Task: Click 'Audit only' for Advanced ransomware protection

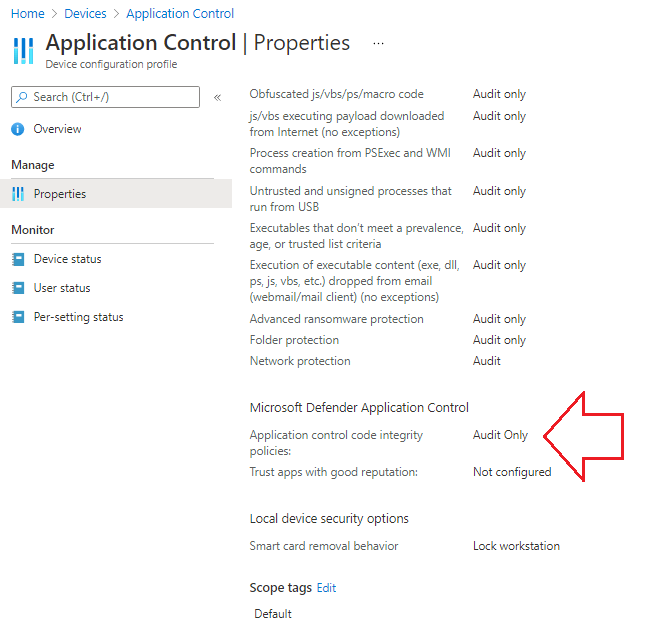Action: [x=499, y=319]
